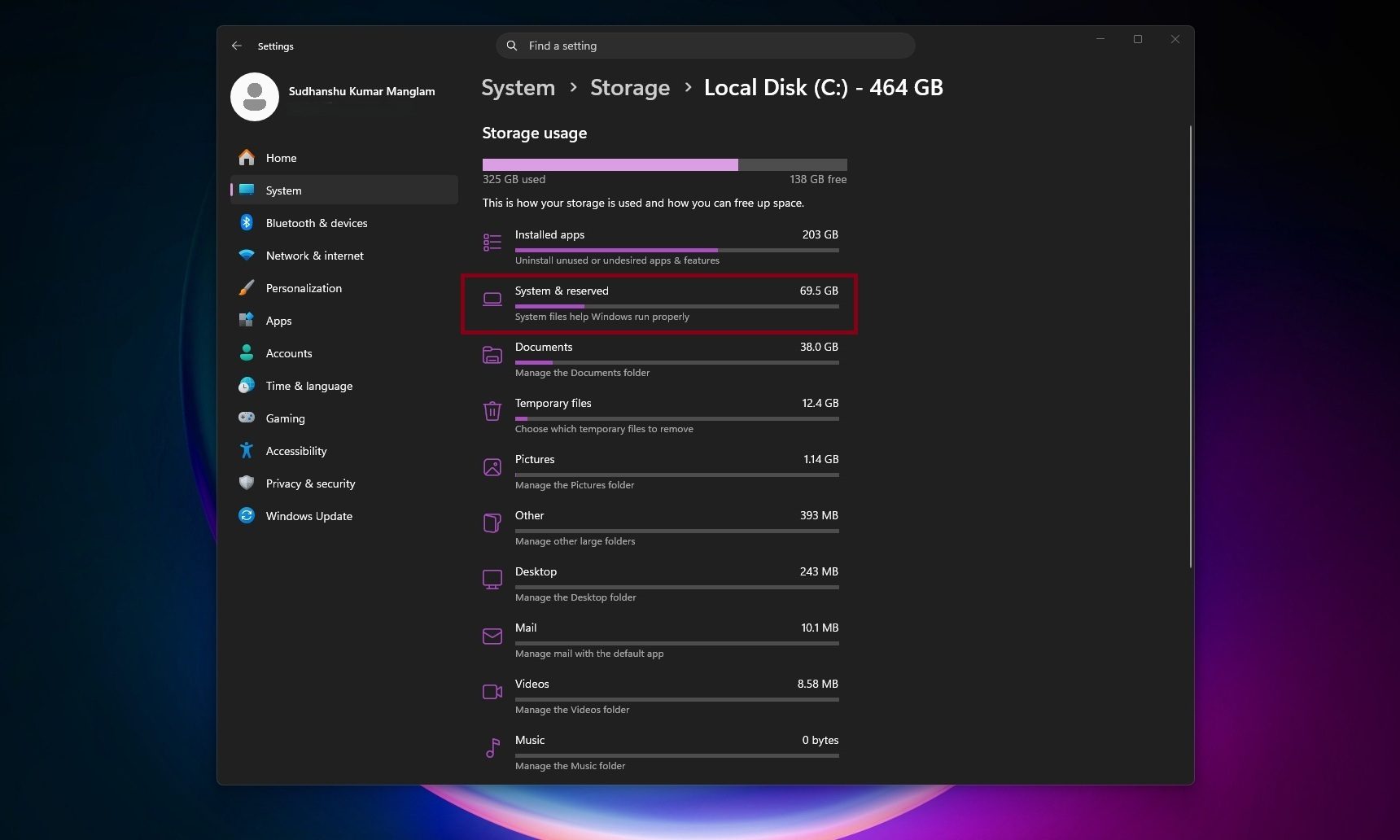
Task: Click 'Manage the Music folder' text
Action: (570, 766)
